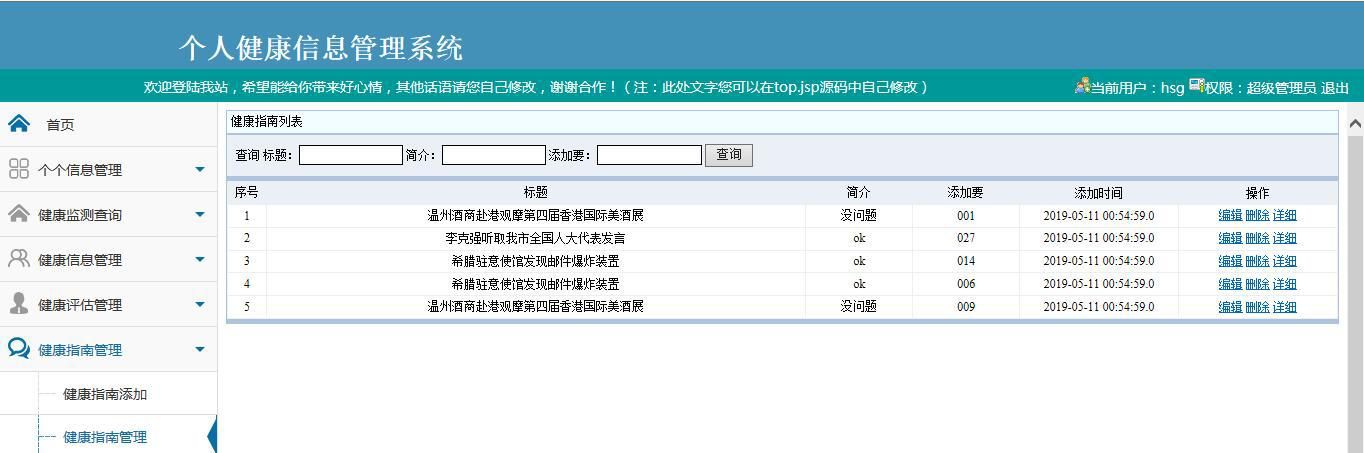Click the 添加要 value 001
Screen dimensions: 1364x453
coord(965,215)
